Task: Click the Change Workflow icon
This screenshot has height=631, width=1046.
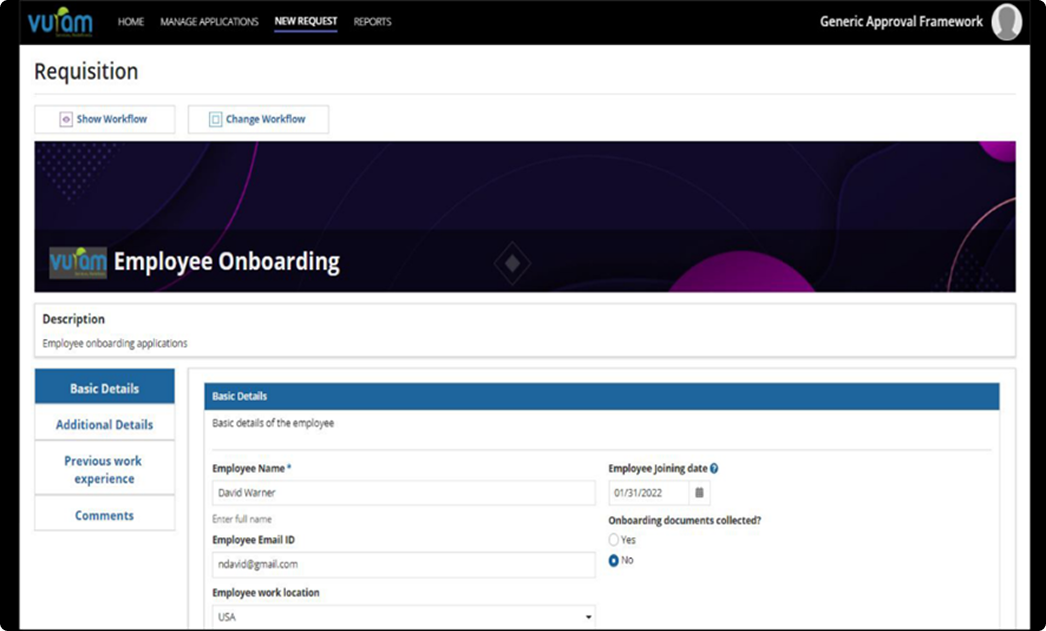Action: pos(215,119)
